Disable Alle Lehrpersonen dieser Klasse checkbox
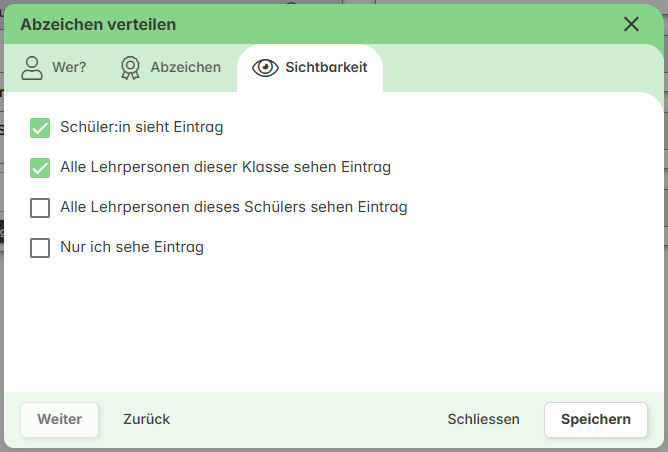668x452 pixels. (x=40, y=168)
